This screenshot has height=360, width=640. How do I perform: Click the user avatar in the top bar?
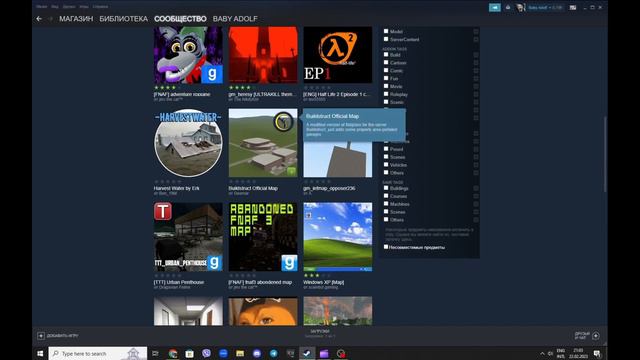click(520, 7)
